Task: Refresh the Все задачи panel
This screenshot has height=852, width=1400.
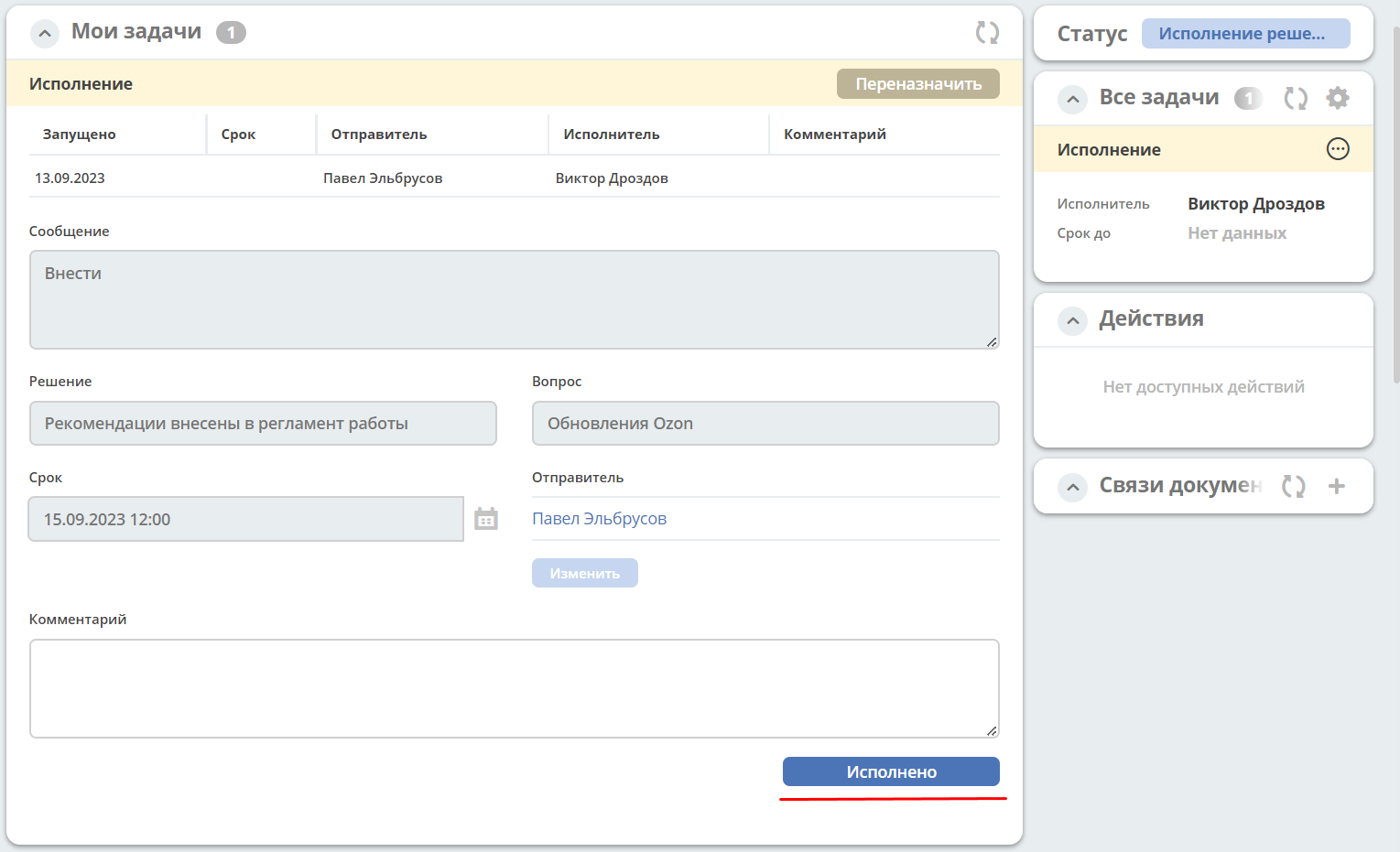Action: tap(1296, 98)
